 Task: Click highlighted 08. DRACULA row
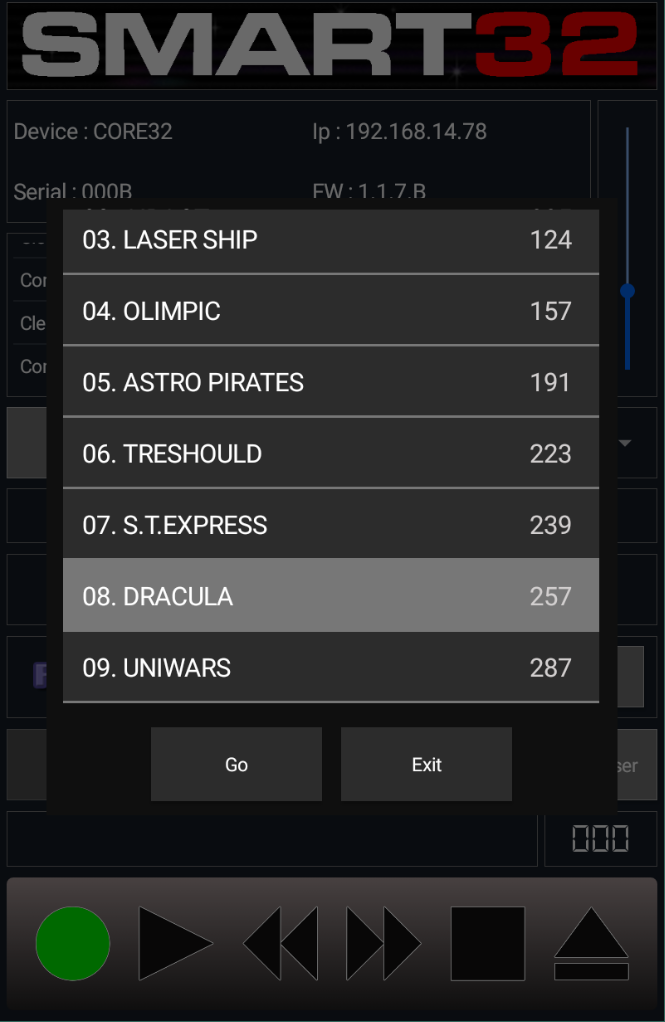[331, 596]
